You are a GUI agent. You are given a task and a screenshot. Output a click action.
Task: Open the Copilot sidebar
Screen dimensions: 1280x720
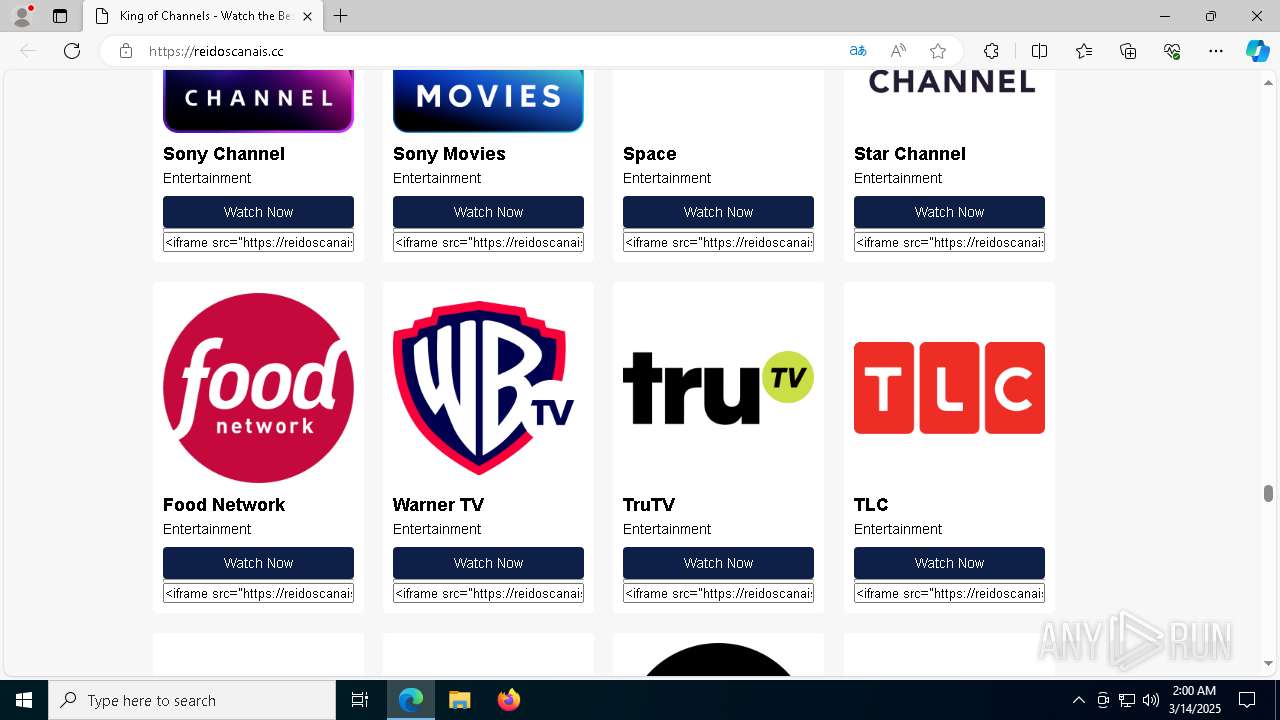click(1257, 51)
